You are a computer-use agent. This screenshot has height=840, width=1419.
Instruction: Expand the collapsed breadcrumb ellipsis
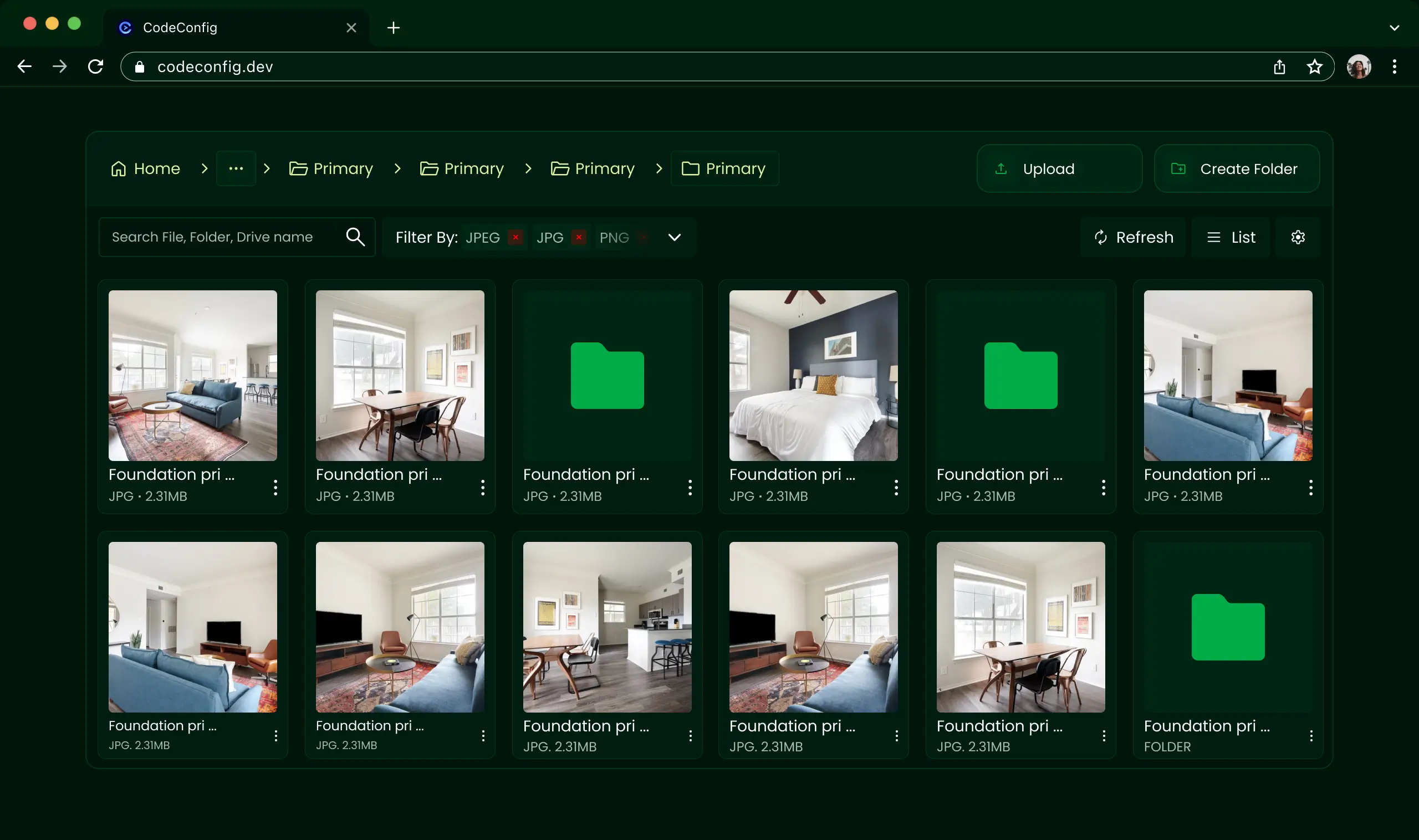[236, 168]
